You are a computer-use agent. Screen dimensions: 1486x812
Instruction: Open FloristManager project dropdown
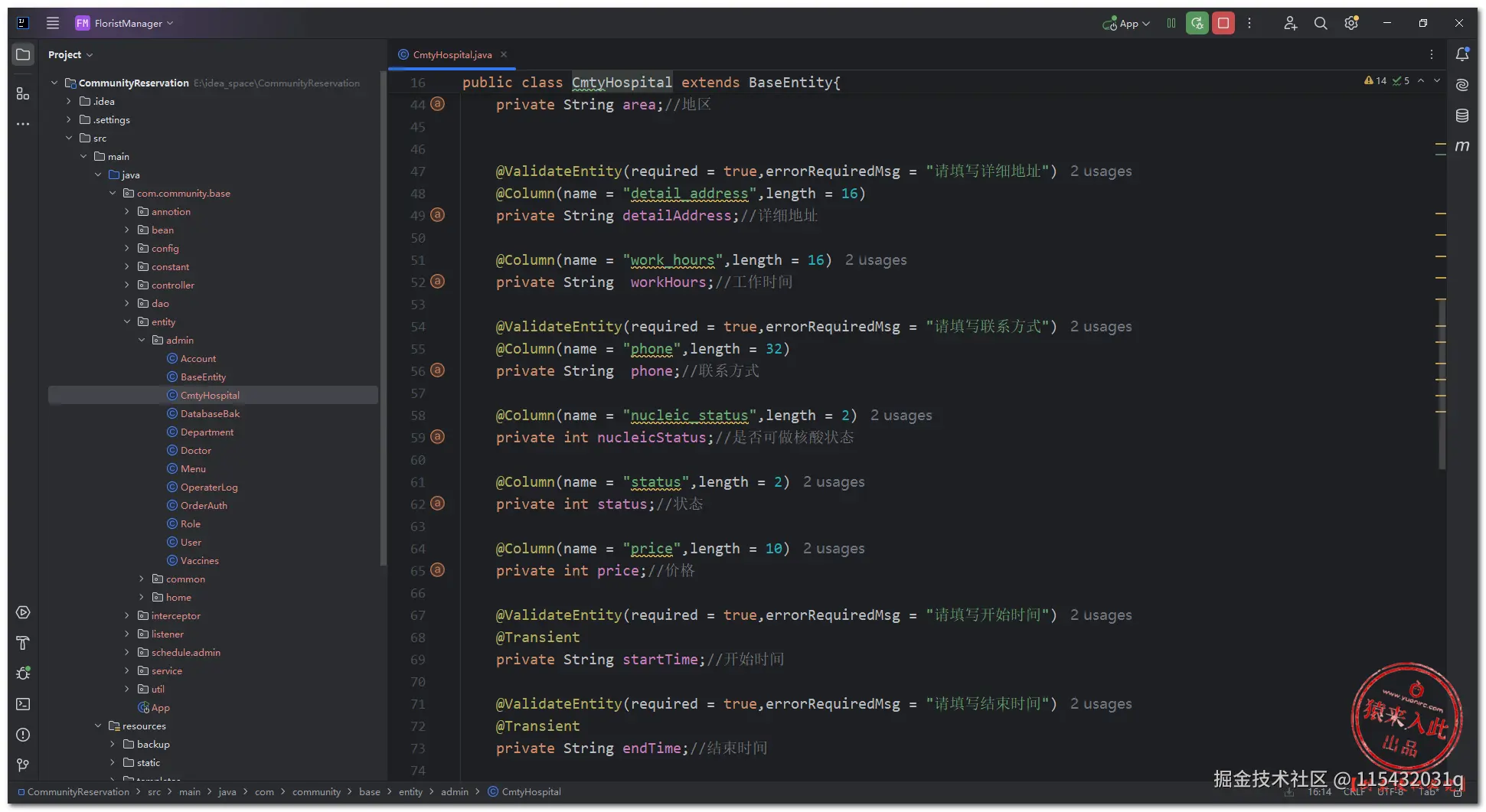tap(125, 23)
